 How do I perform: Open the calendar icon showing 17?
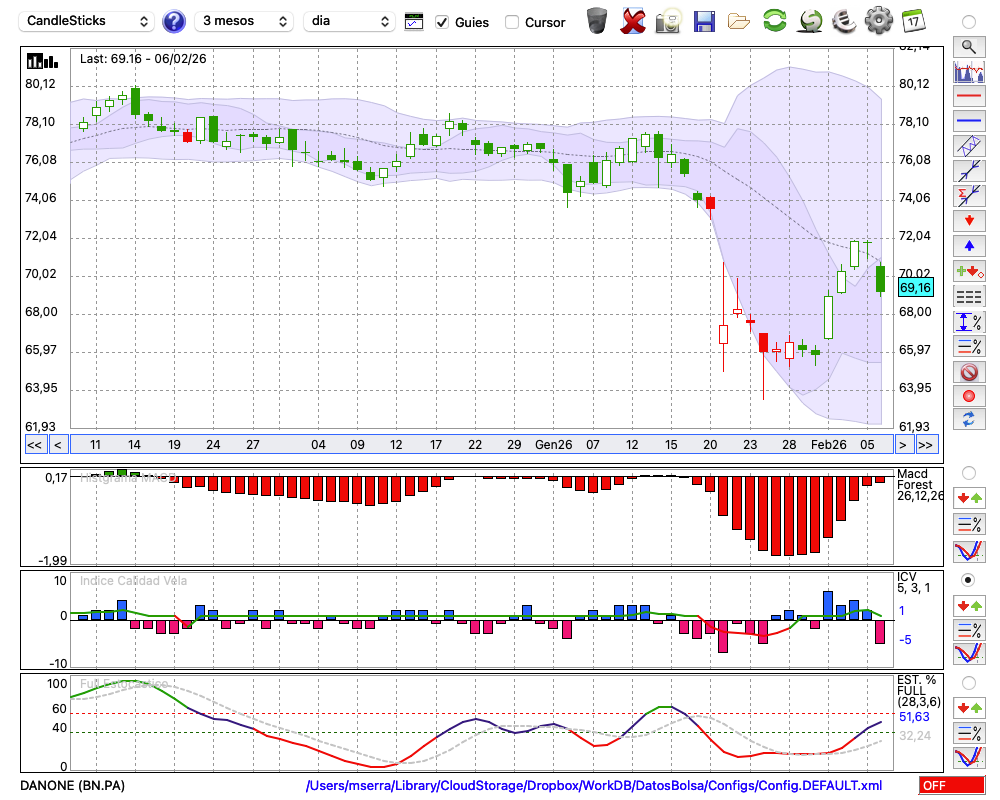912,21
